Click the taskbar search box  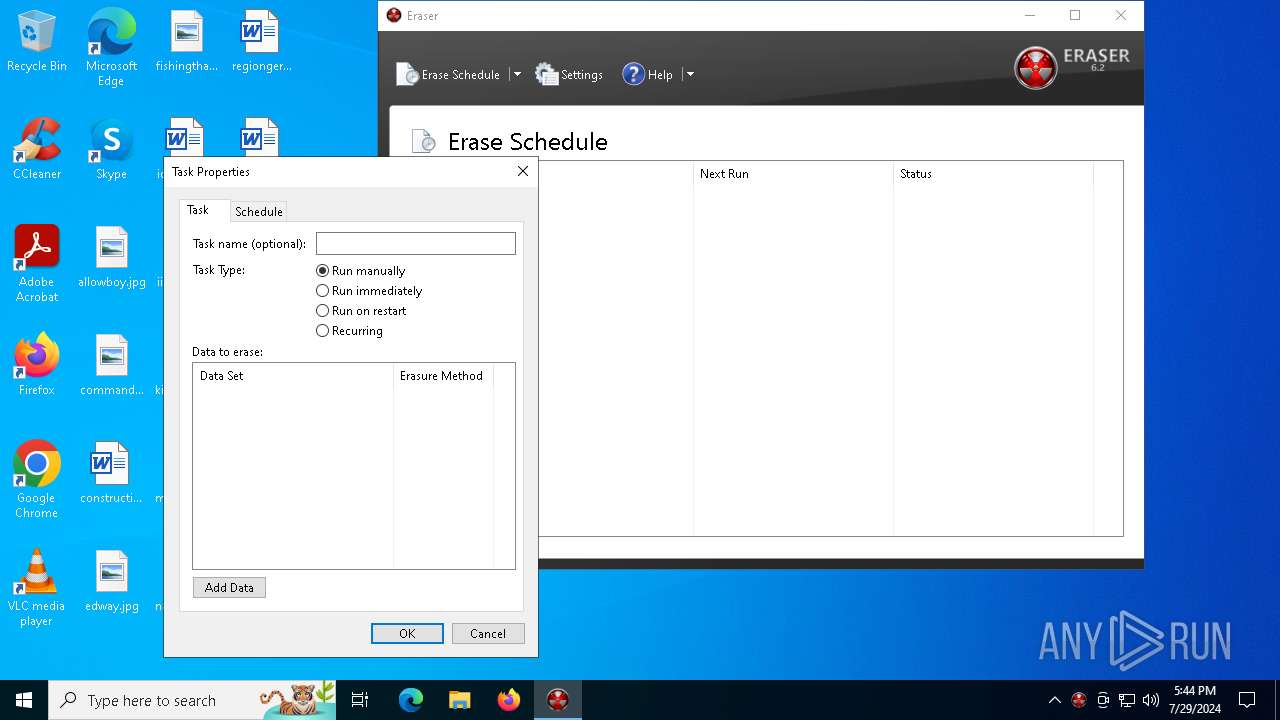(x=192, y=700)
